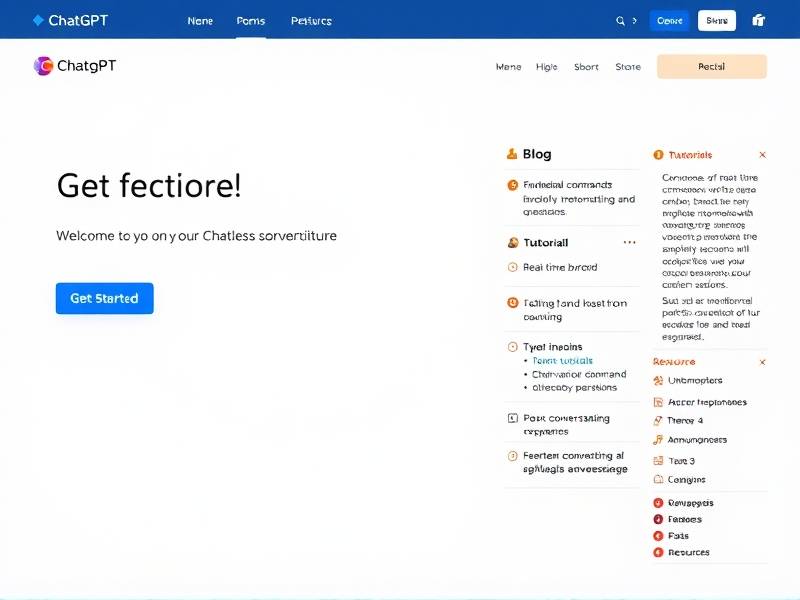Click the peach-colored Pecisl button

click(x=711, y=67)
